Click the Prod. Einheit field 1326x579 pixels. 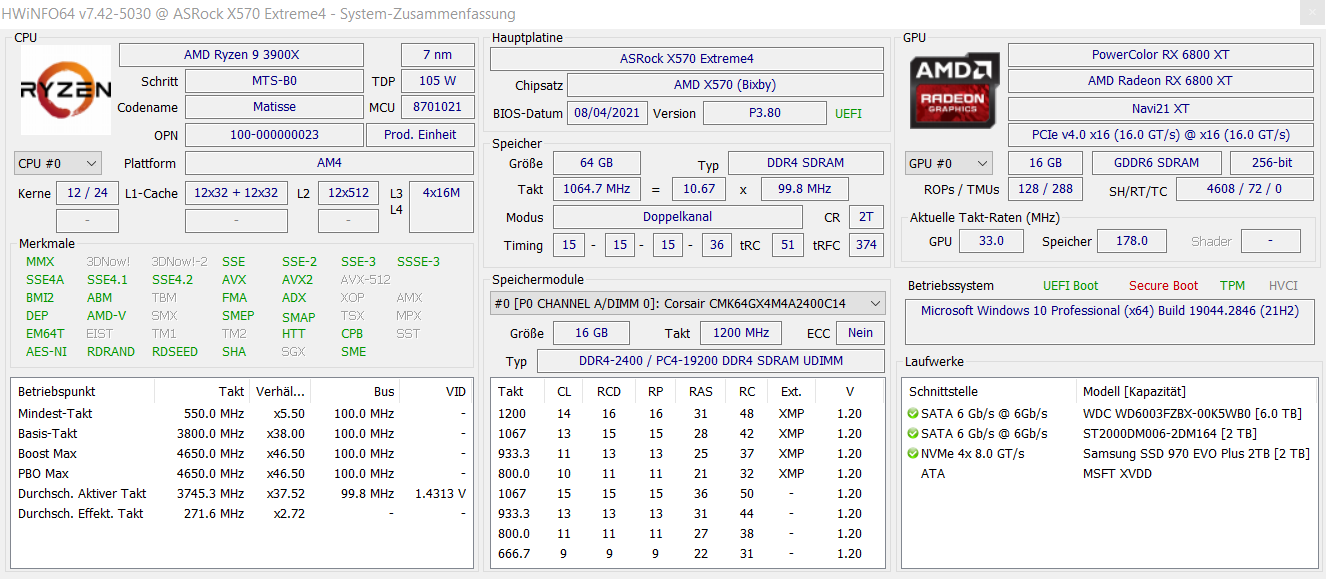[x=420, y=134]
